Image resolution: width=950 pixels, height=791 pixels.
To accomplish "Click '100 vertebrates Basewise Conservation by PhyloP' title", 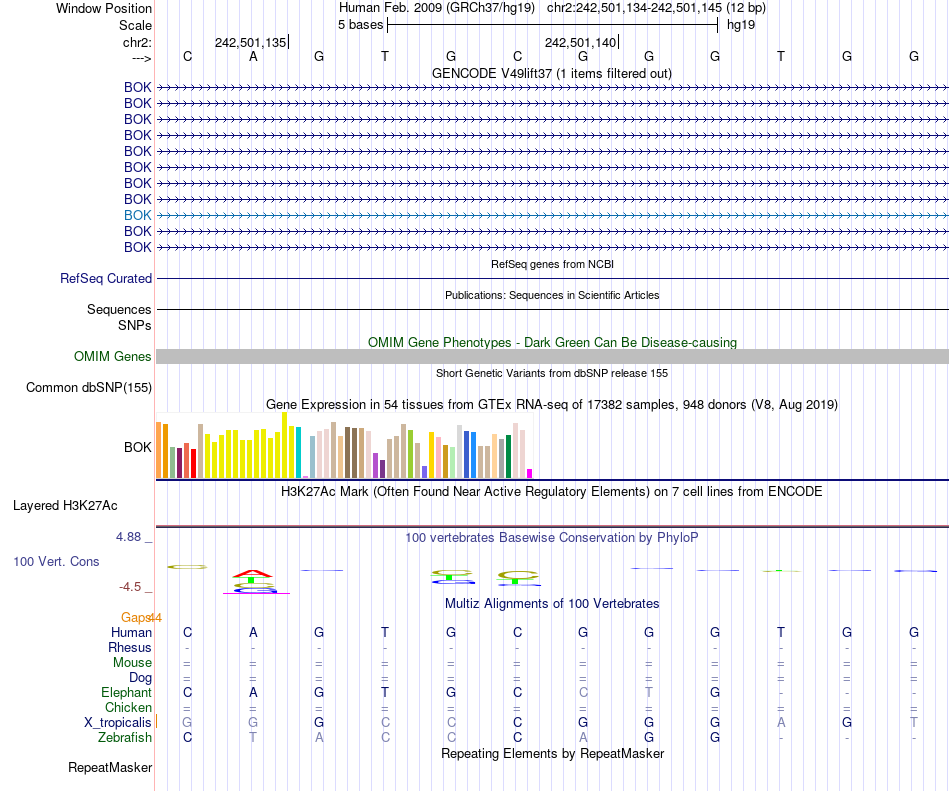I will pos(552,538).
